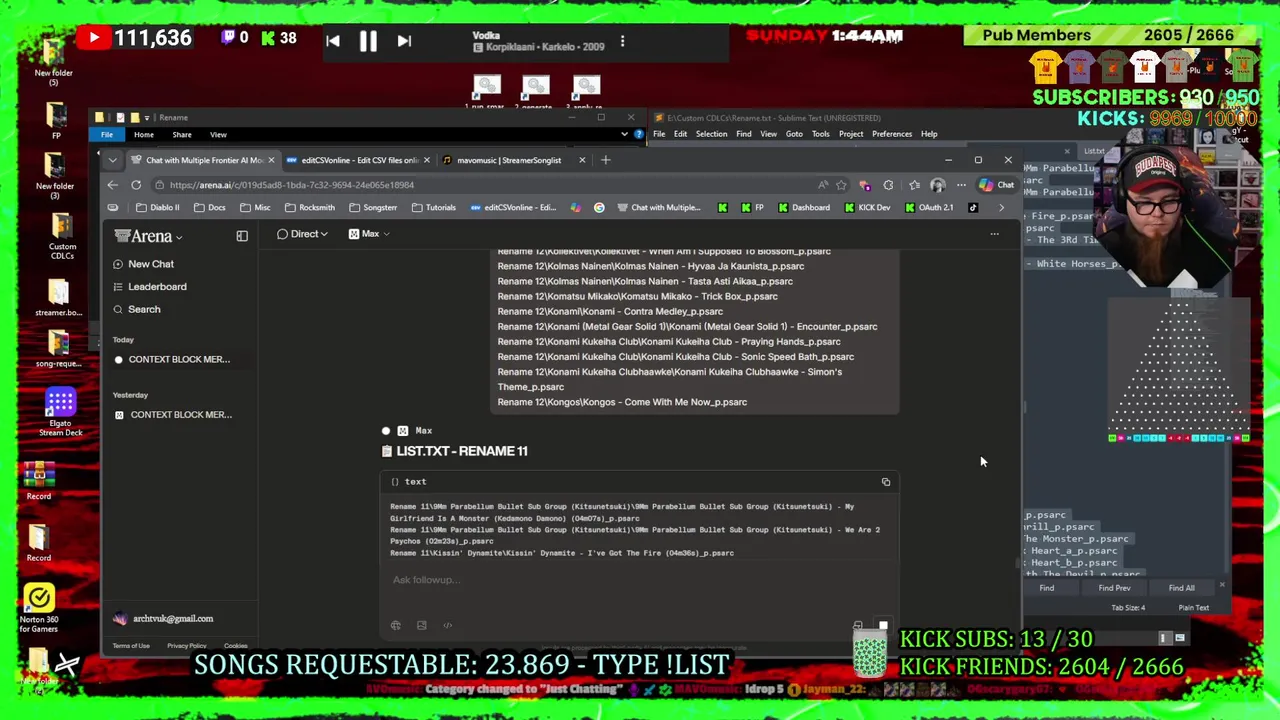Viewport: 1280px width, 720px height.
Task: Switch to mavomusic StreamerSonglist tab
Action: [x=508, y=160]
